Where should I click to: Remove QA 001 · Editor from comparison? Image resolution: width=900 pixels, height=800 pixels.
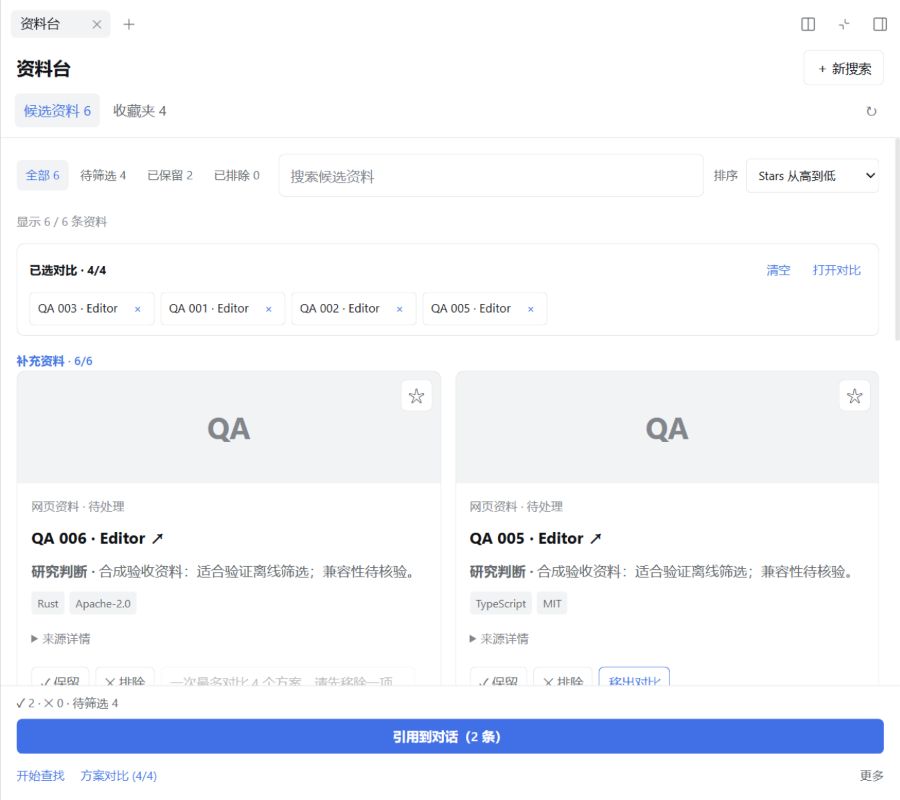point(268,309)
